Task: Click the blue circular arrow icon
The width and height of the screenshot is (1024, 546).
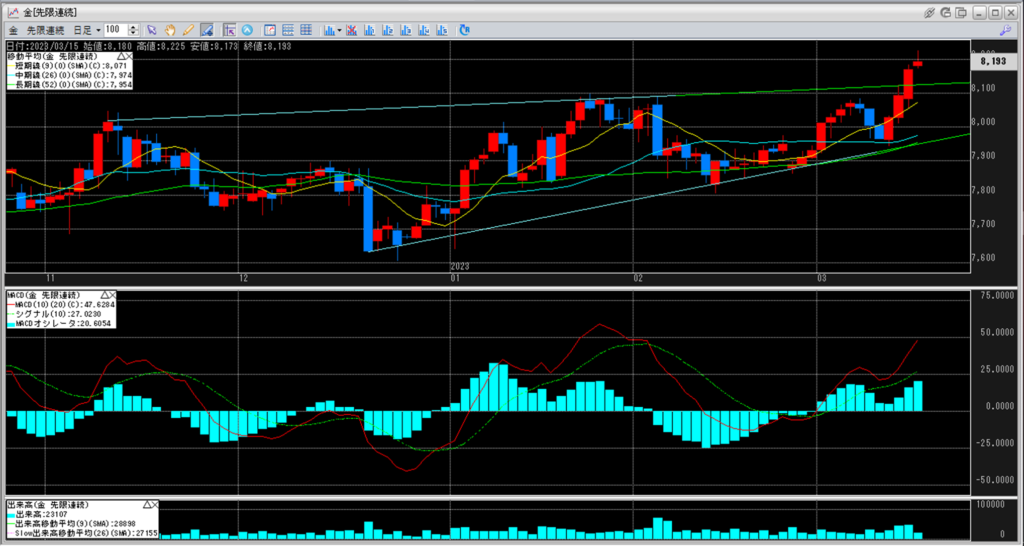Action: tap(247, 30)
